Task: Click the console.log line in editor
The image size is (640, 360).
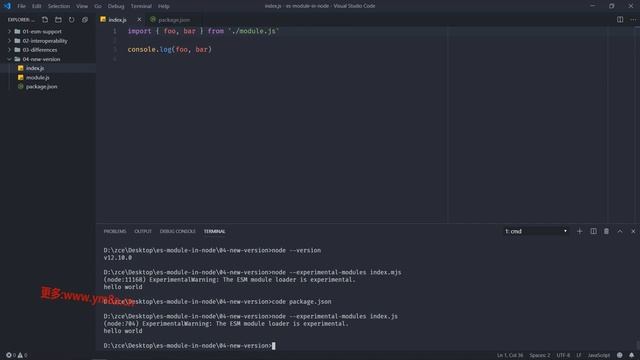Action: point(170,49)
